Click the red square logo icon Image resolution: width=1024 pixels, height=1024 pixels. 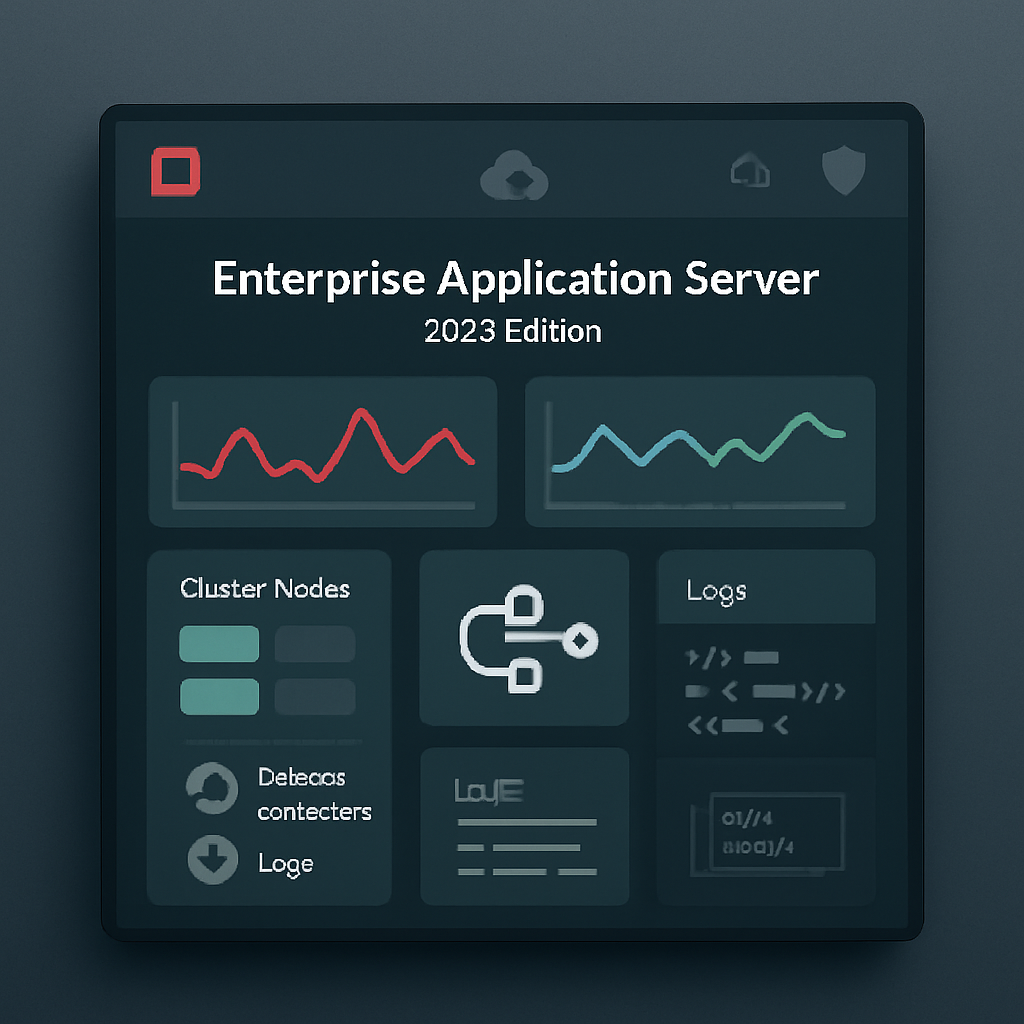[175, 171]
